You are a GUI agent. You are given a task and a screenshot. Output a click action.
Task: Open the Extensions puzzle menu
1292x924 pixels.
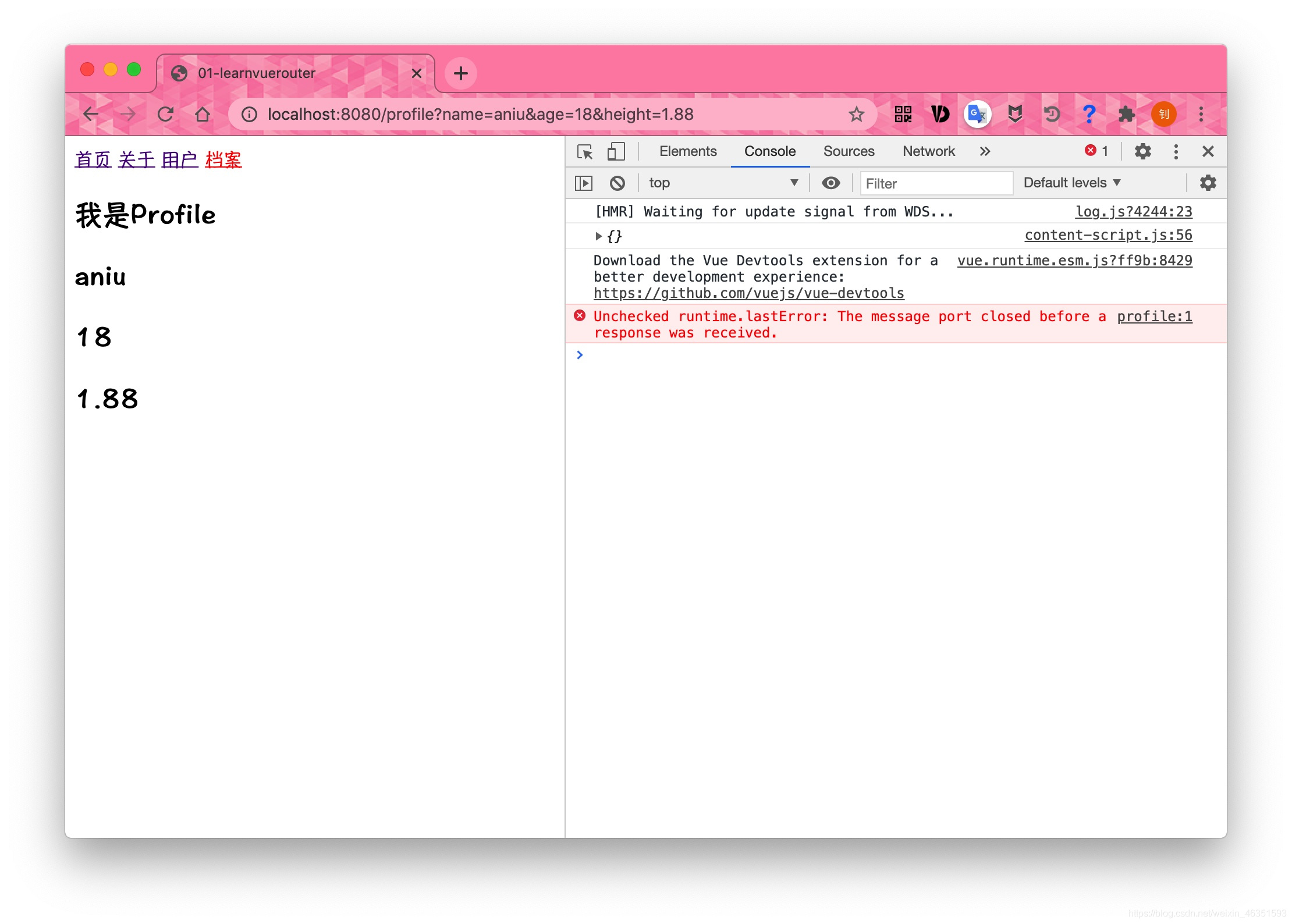tap(1126, 114)
